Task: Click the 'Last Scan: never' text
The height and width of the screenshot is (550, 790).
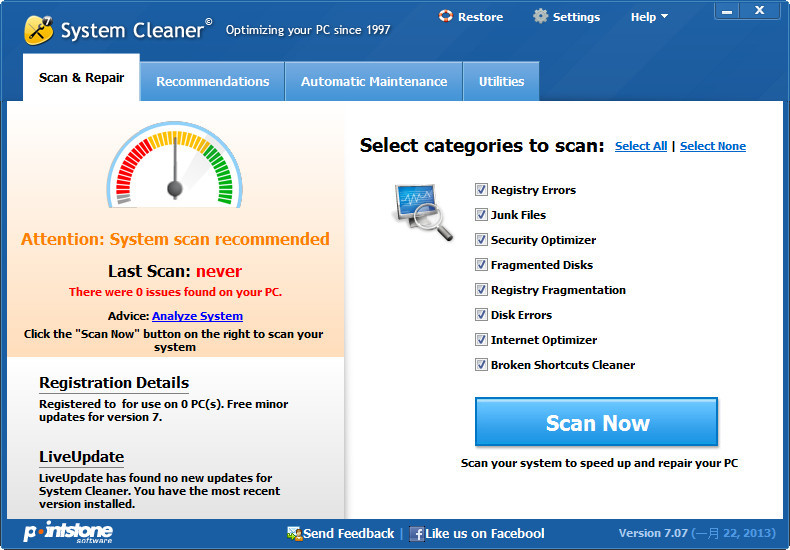Action: click(175, 271)
